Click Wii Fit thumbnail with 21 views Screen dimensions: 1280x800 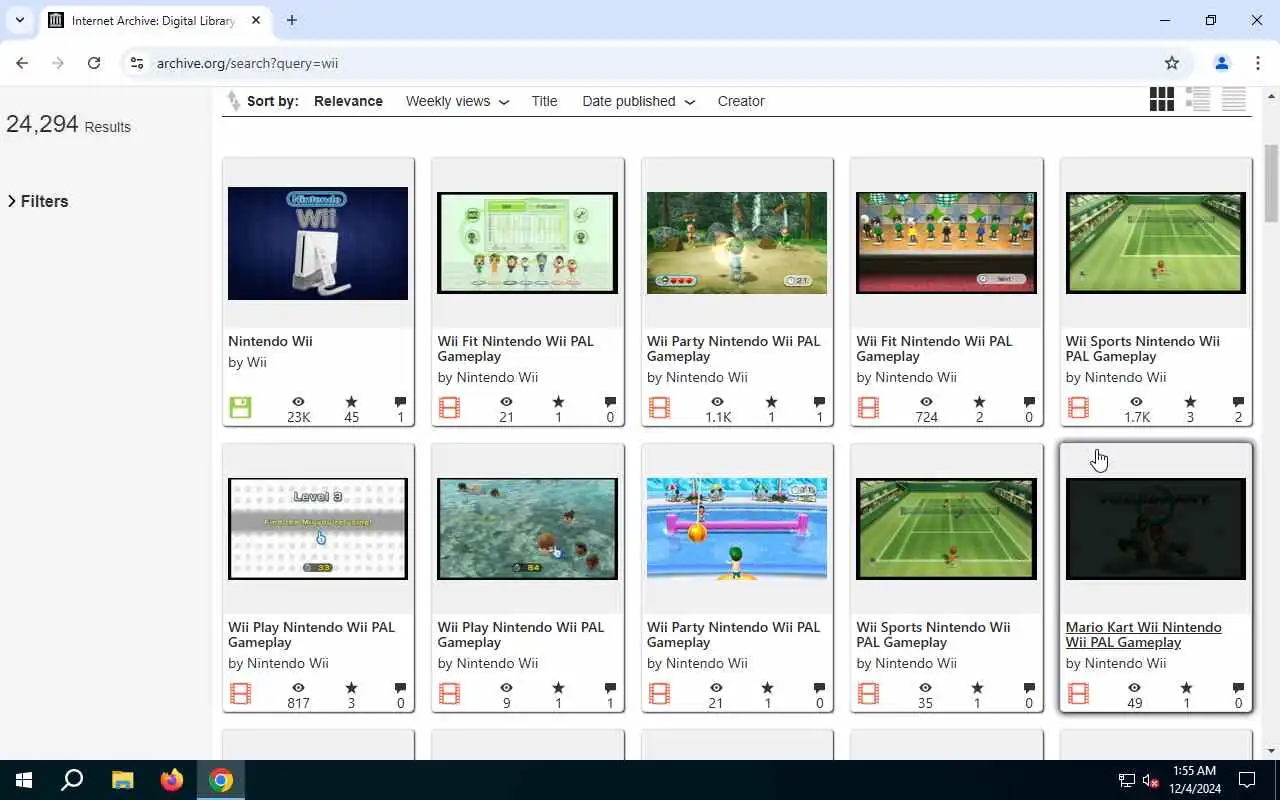[x=527, y=243]
